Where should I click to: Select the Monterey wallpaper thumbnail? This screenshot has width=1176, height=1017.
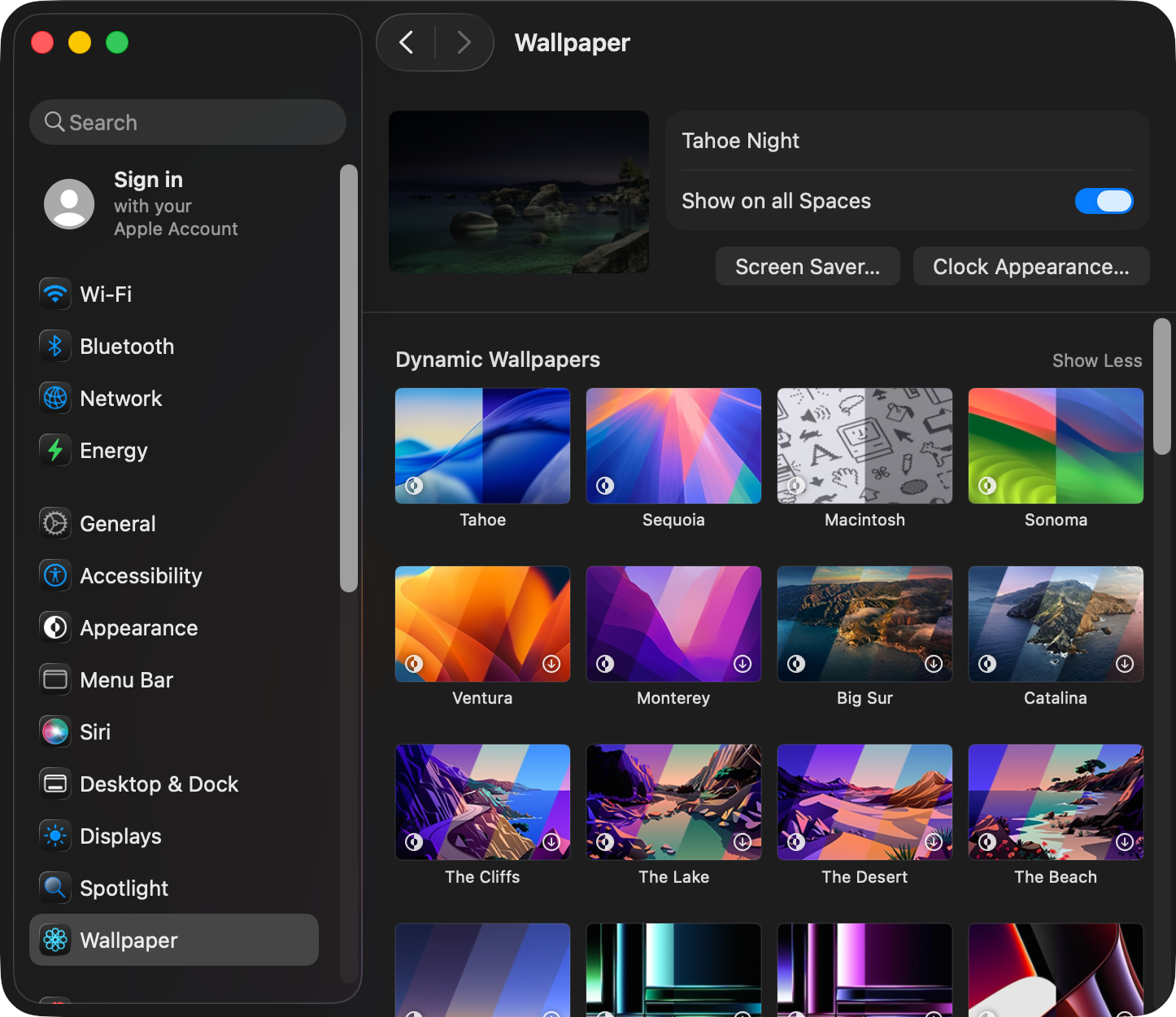(673, 624)
